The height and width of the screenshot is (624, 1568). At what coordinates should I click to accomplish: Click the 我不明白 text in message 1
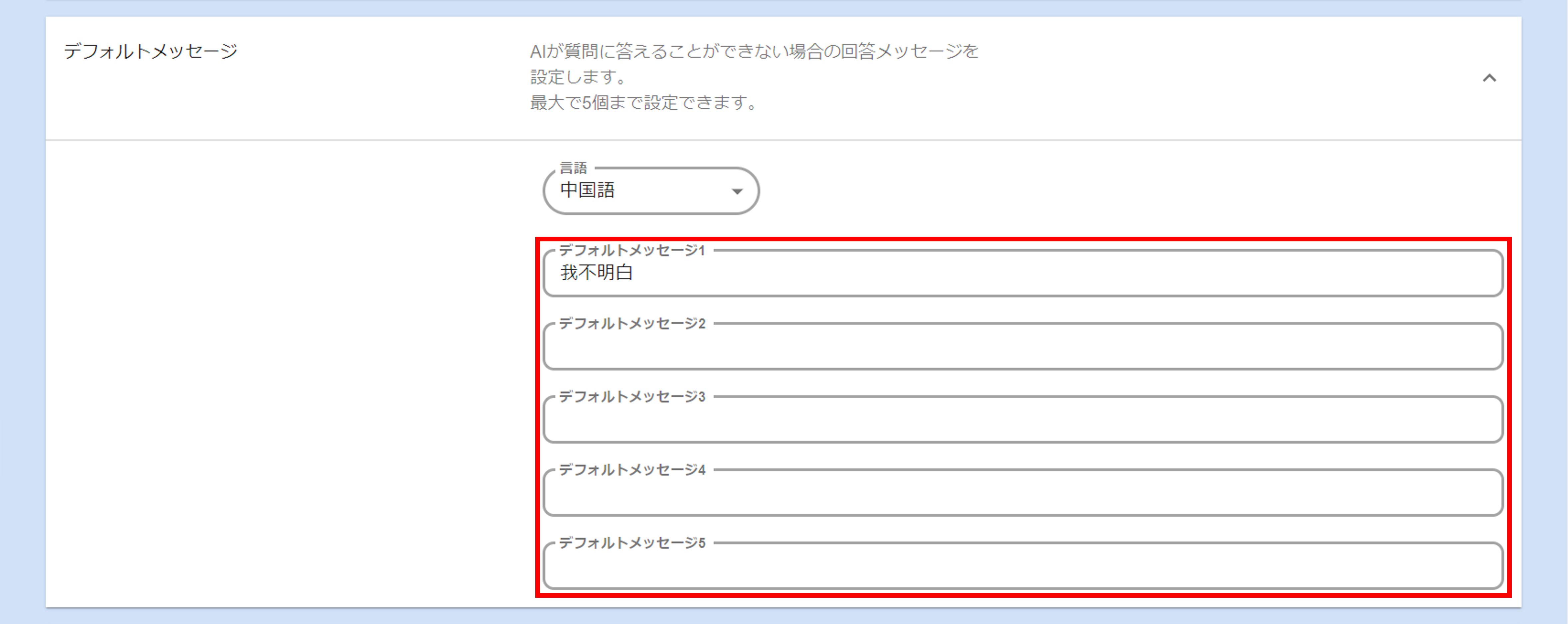pyautogui.click(x=597, y=273)
